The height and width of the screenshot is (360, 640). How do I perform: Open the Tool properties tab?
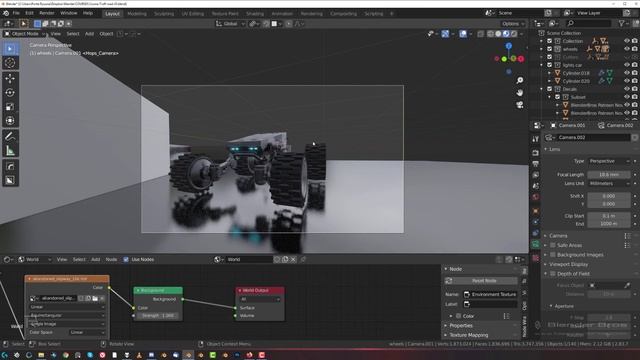coord(536,139)
